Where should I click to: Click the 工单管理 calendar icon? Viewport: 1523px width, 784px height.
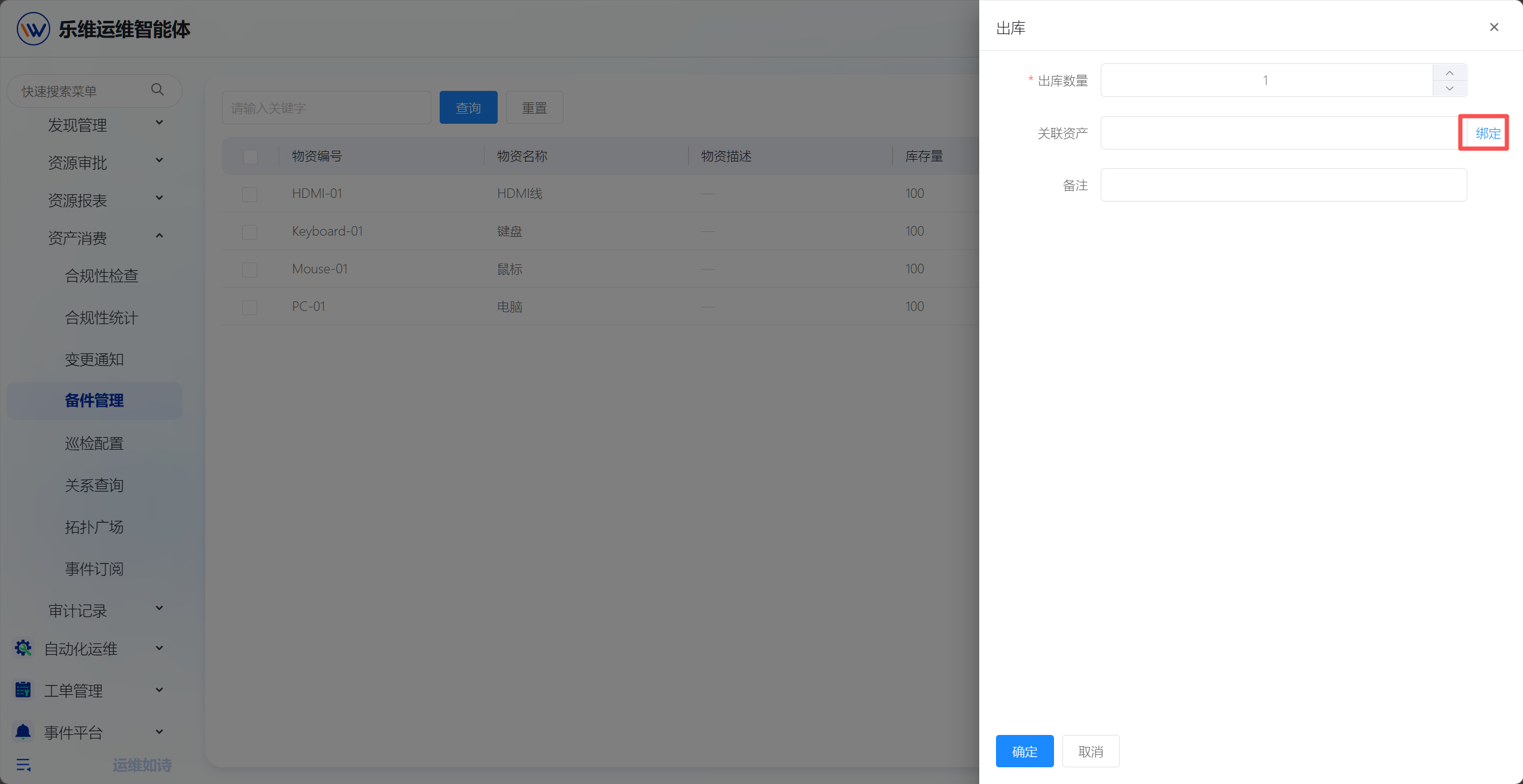click(x=23, y=690)
